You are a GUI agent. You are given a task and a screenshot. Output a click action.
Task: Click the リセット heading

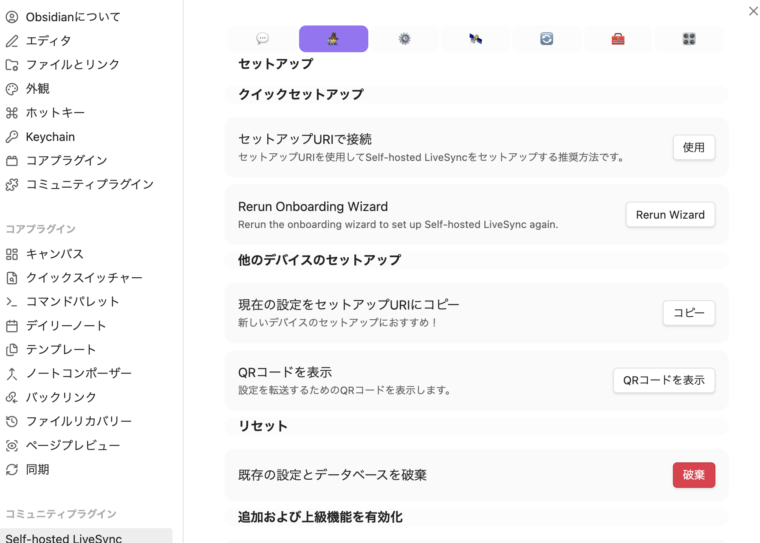[x=263, y=426]
